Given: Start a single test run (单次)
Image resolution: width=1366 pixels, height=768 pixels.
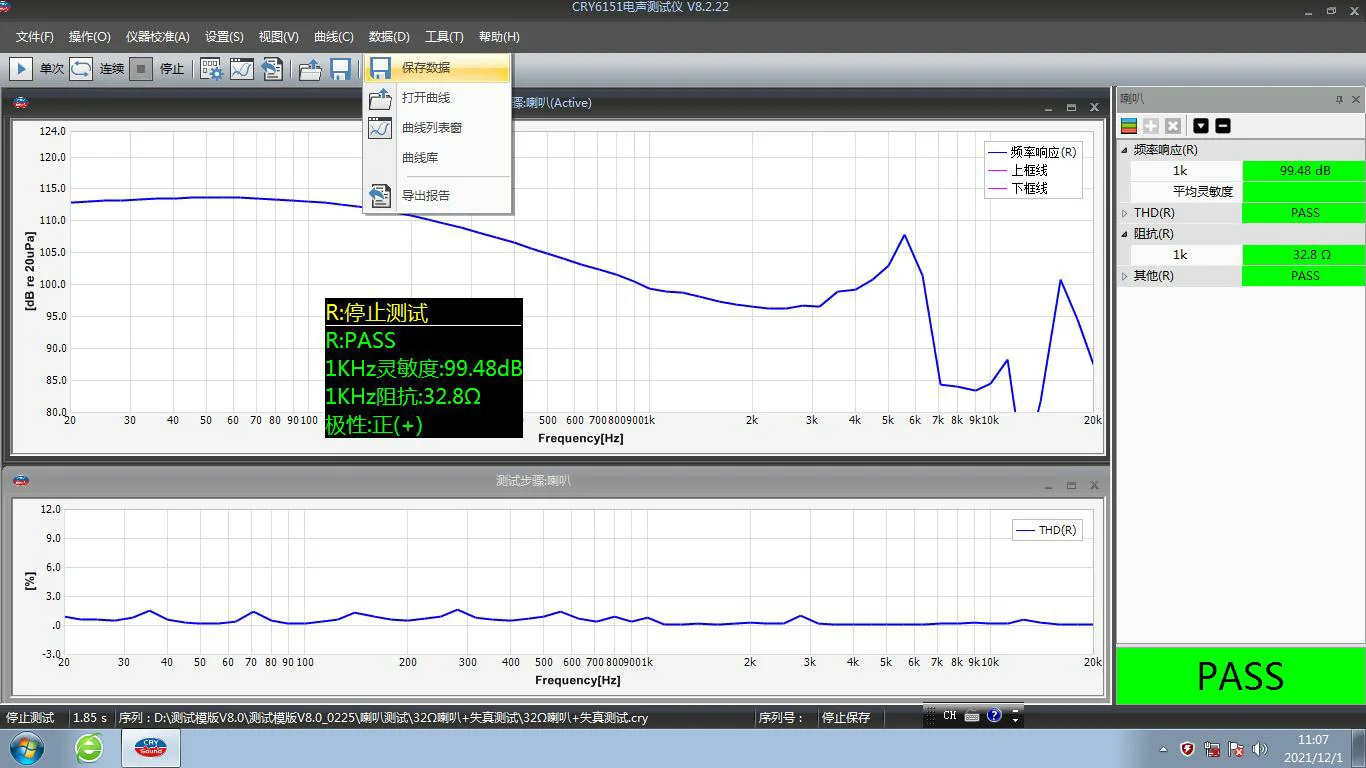Looking at the screenshot, I should pos(21,69).
